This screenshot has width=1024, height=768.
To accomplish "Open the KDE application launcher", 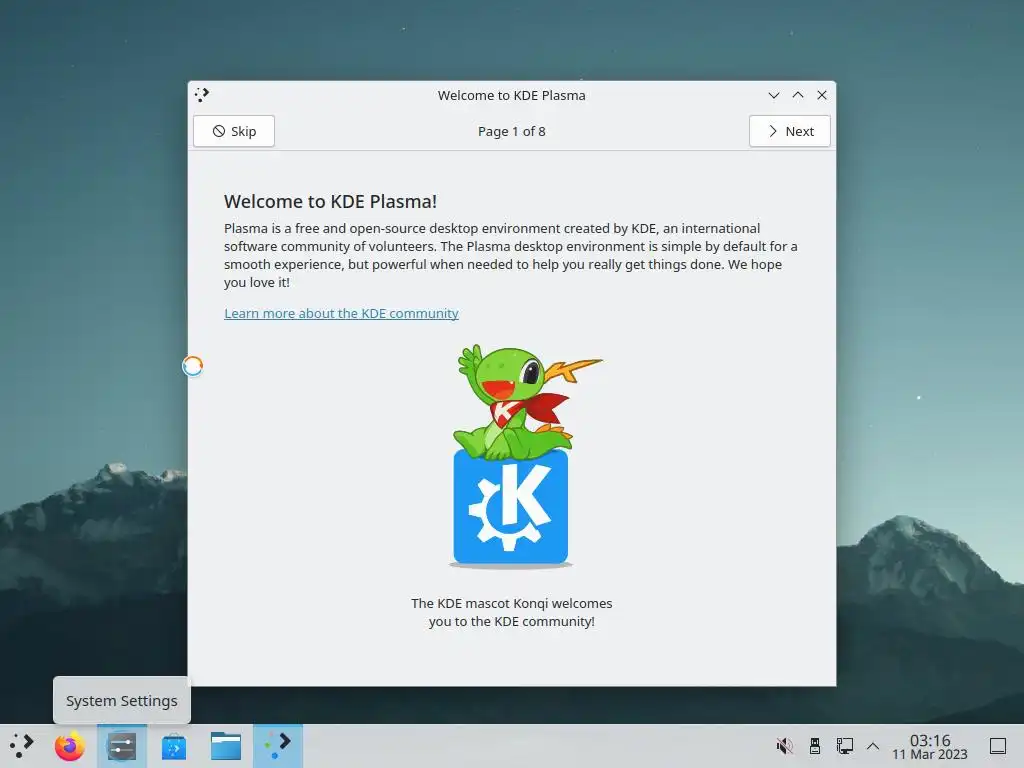I will point(22,746).
